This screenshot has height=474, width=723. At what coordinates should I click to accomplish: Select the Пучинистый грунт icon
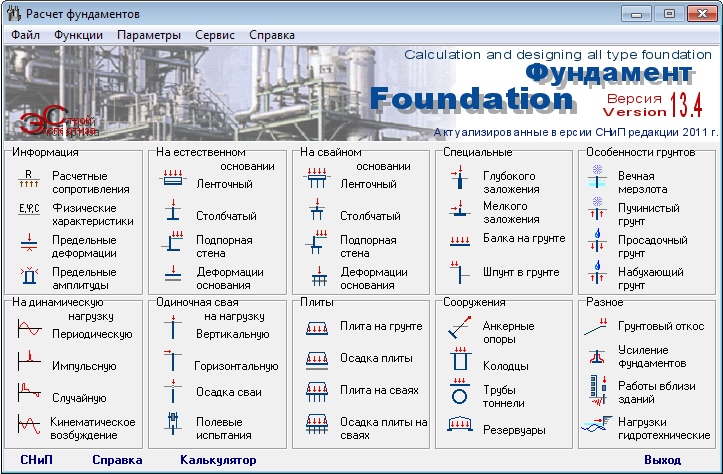point(597,208)
